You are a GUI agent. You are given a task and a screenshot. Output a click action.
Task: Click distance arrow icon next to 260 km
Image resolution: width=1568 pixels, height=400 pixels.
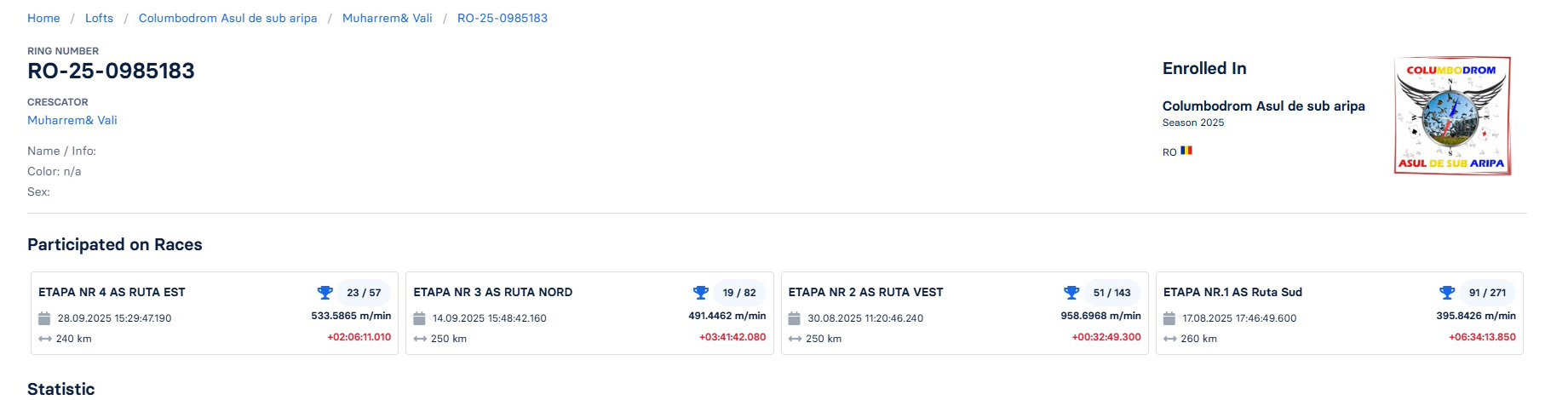1169,339
